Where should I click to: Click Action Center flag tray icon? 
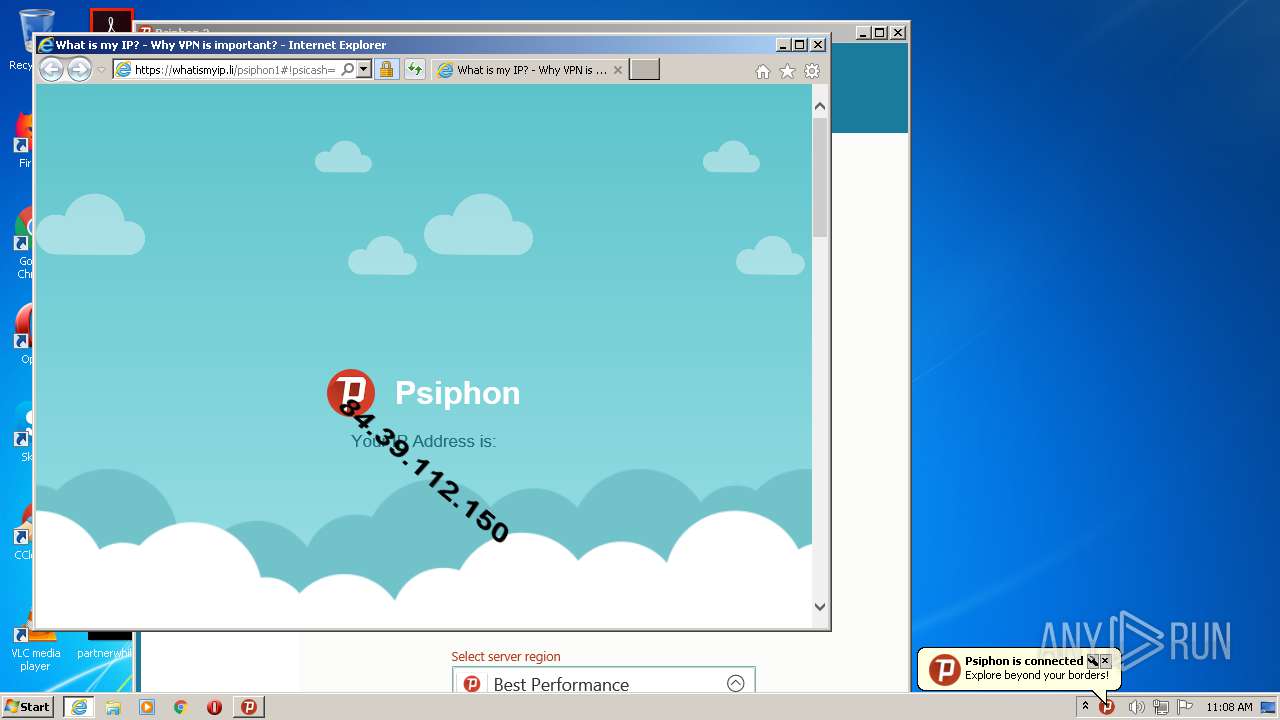point(1185,707)
